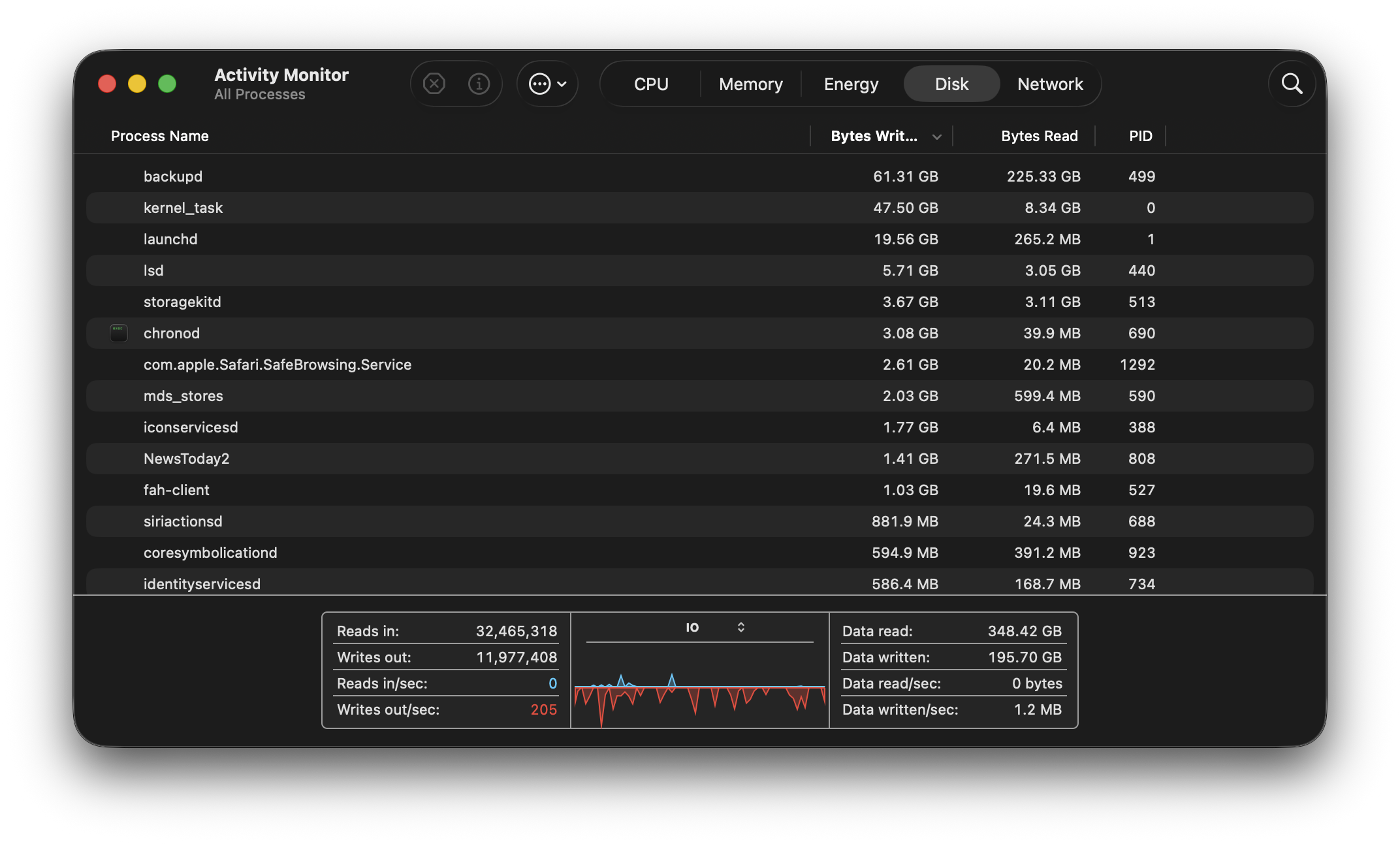Click the Activity Monitor window title
Viewport: 1400px width, 844px height.
tap(281, 75)
